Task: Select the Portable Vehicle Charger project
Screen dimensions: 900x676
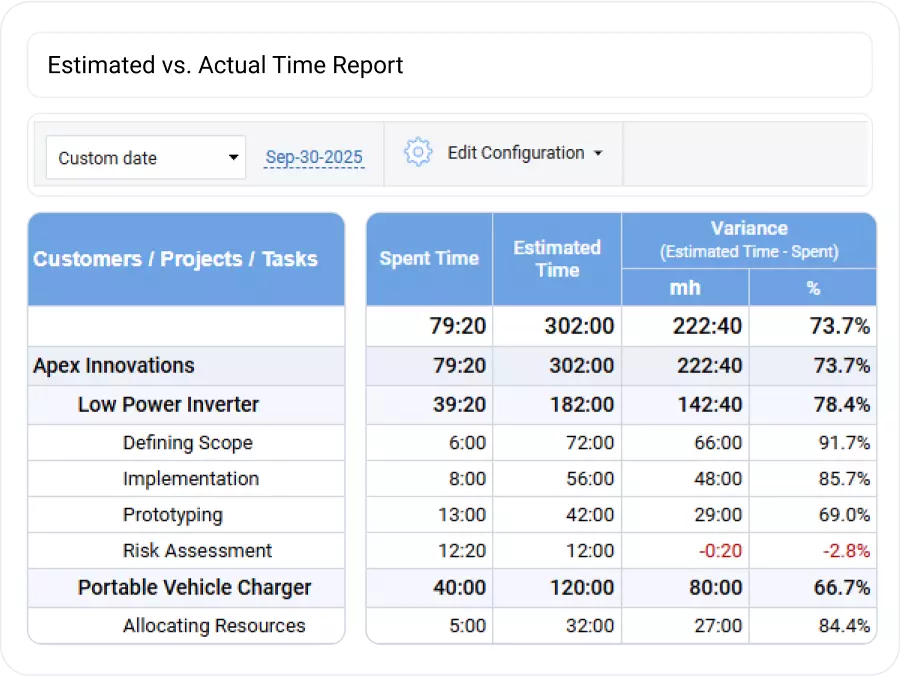Action: point(195,588)
